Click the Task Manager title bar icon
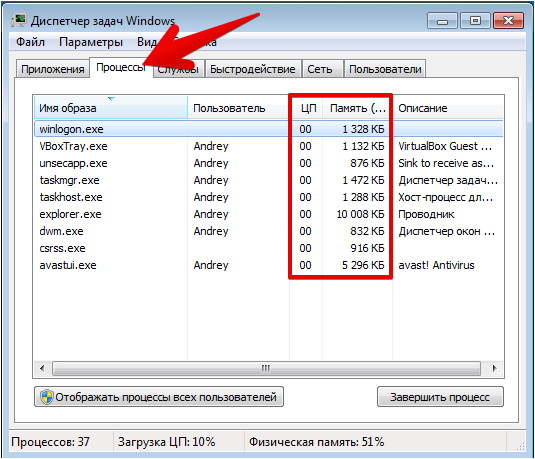Image resolution: width=535 pixels, height=459 pixels. (18, 21)
